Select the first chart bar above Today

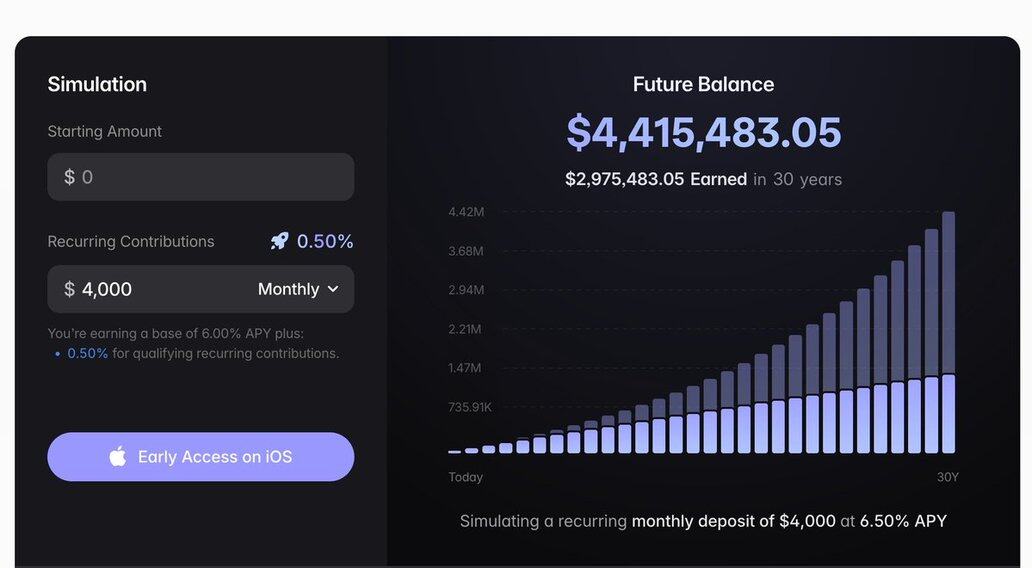click(455, 451)
